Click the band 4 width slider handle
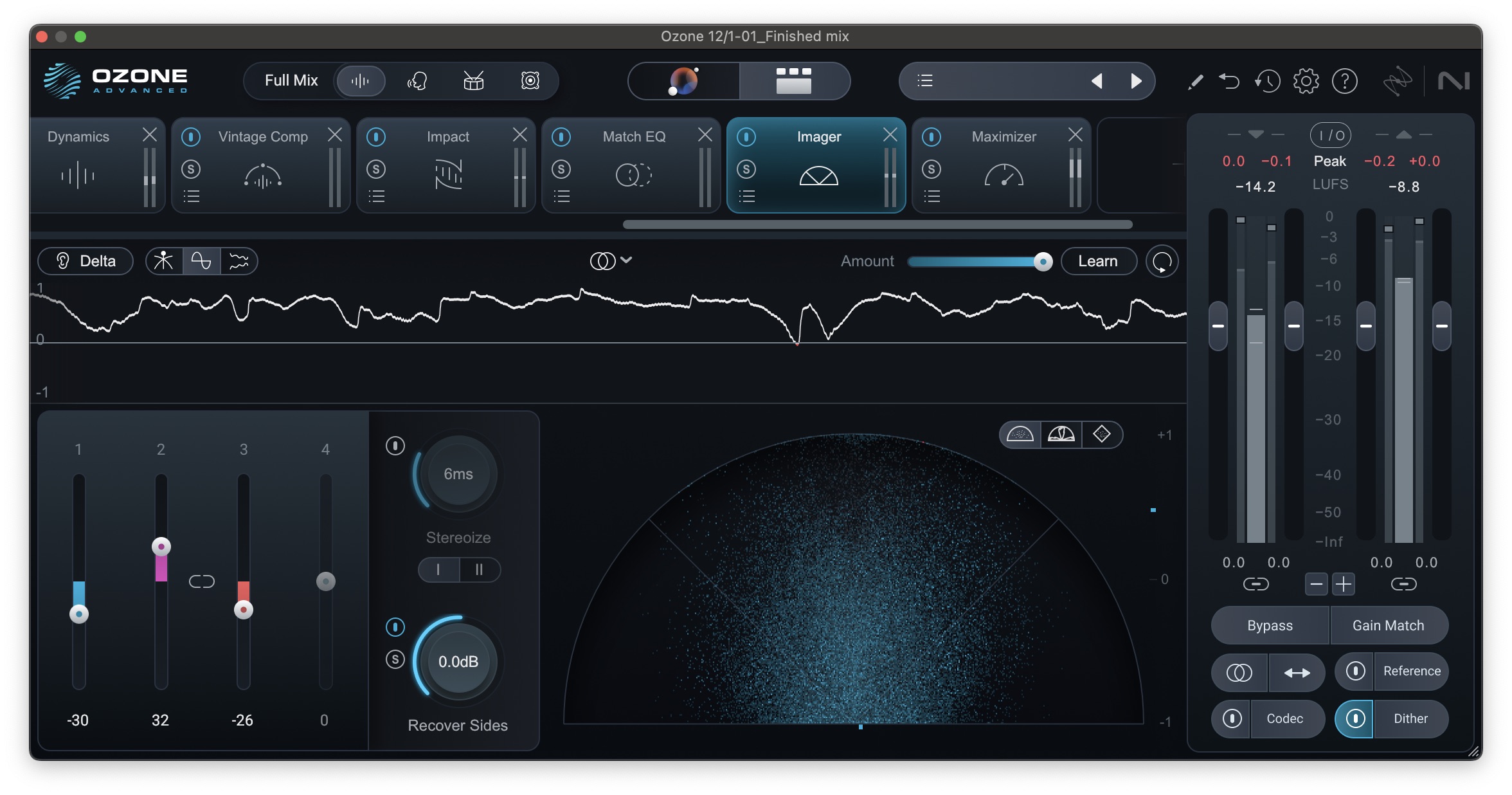 (x=326, y=581)
